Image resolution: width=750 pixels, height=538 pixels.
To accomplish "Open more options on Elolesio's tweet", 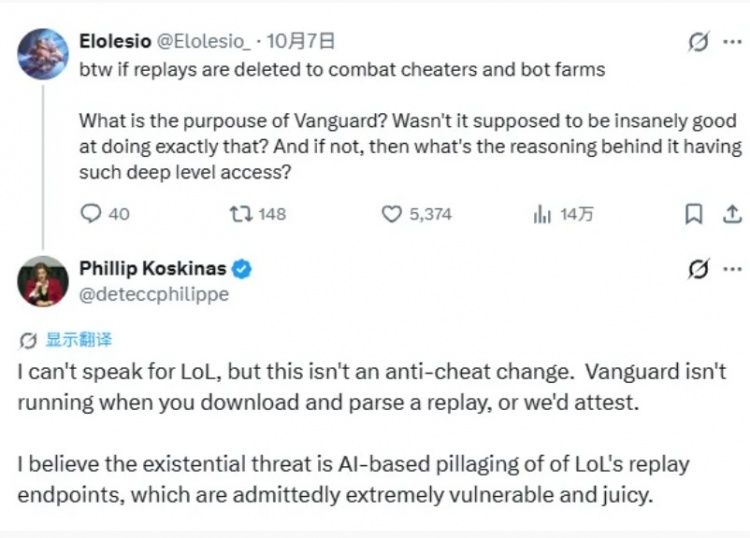I will click(732, 42).
